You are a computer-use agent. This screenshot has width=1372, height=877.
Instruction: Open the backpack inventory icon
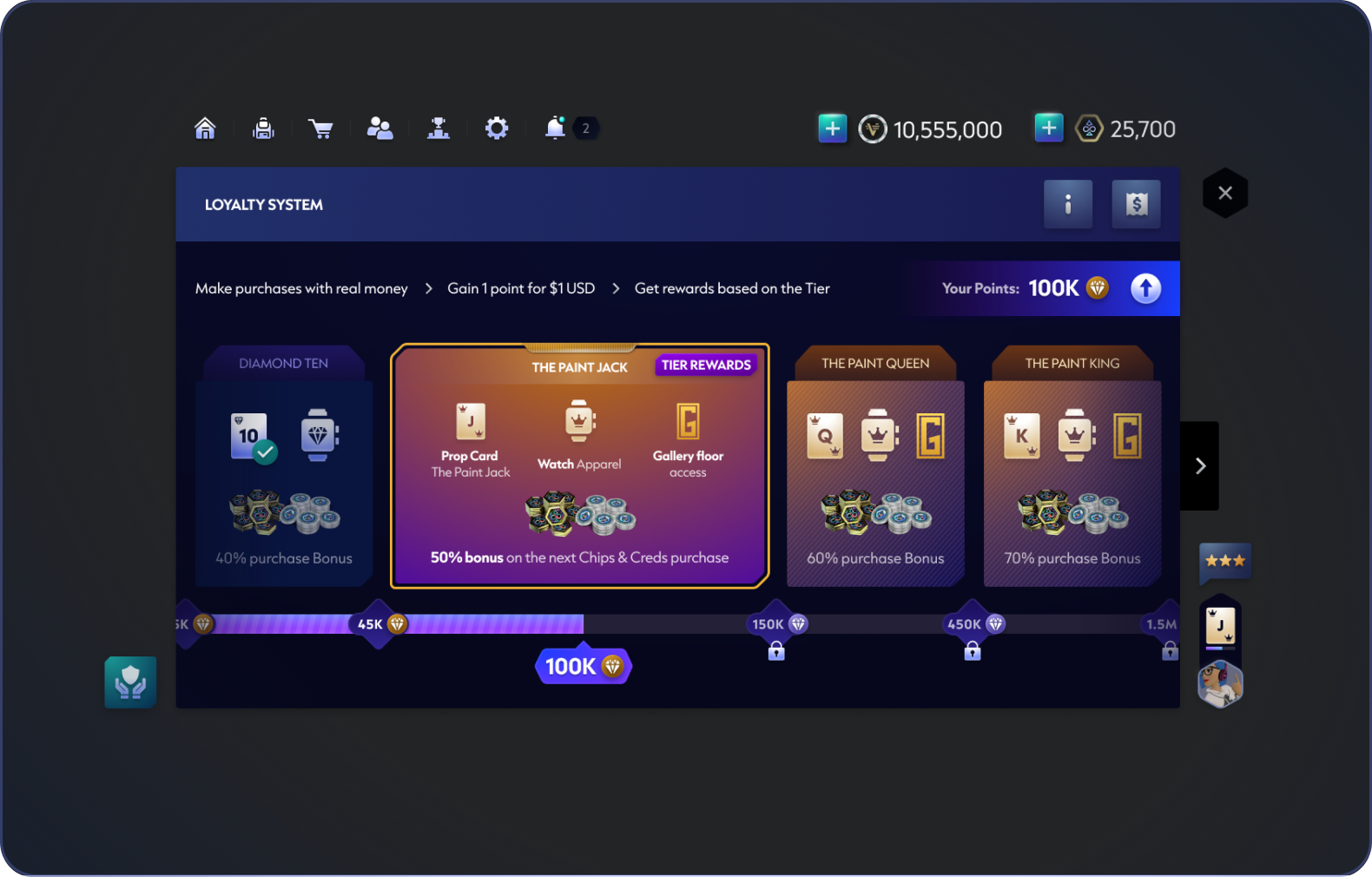tap(263, 129)
